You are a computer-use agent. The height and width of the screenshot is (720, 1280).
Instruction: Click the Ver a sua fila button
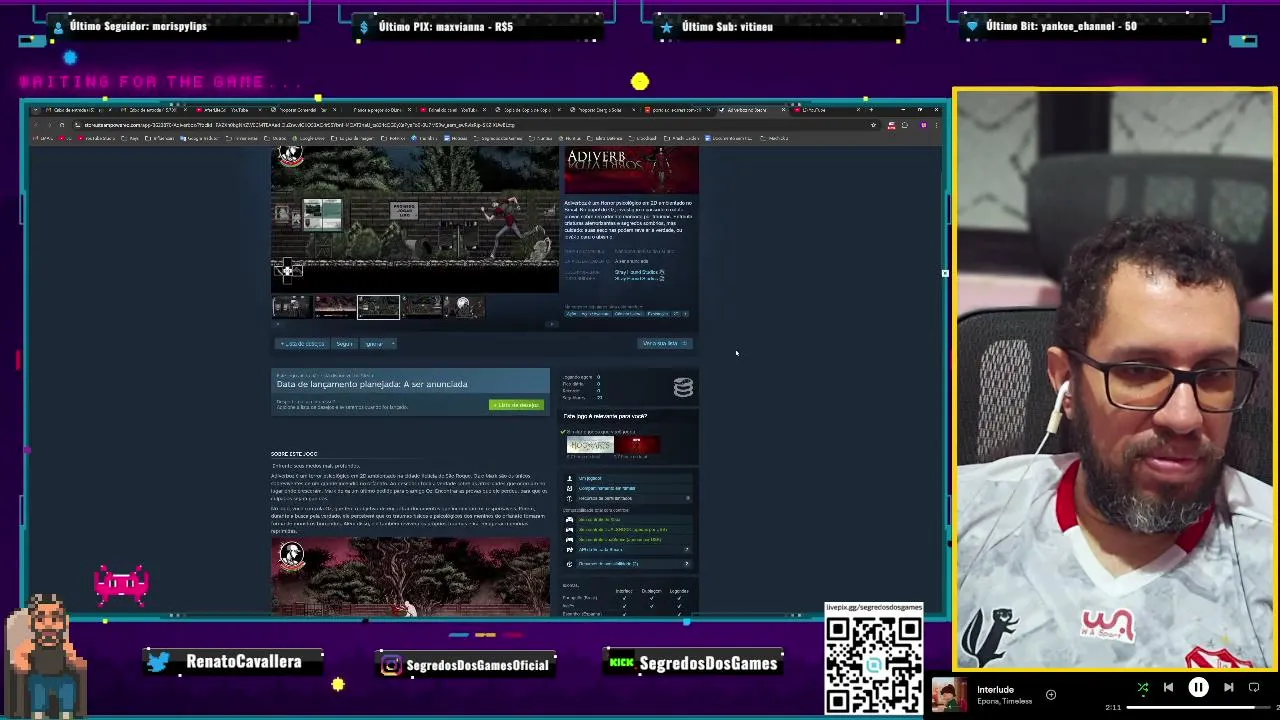coord(665,344)
